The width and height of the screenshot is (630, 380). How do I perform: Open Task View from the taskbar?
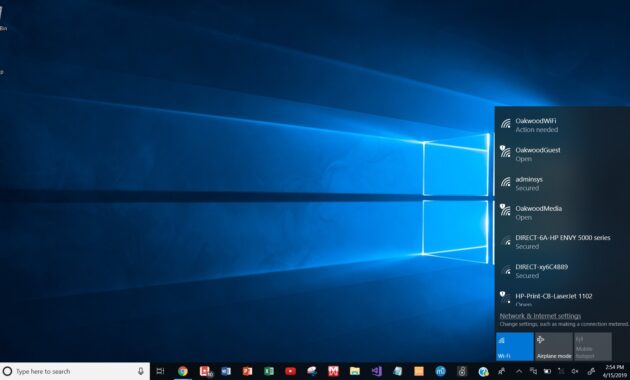pos(160,371)
